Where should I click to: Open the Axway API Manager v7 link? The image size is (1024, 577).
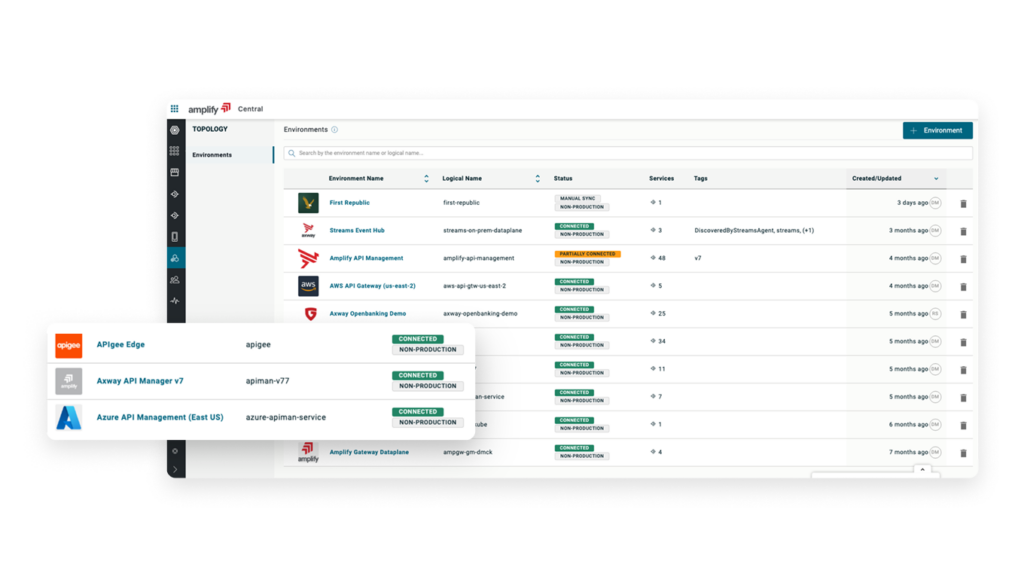click(140, 381)
